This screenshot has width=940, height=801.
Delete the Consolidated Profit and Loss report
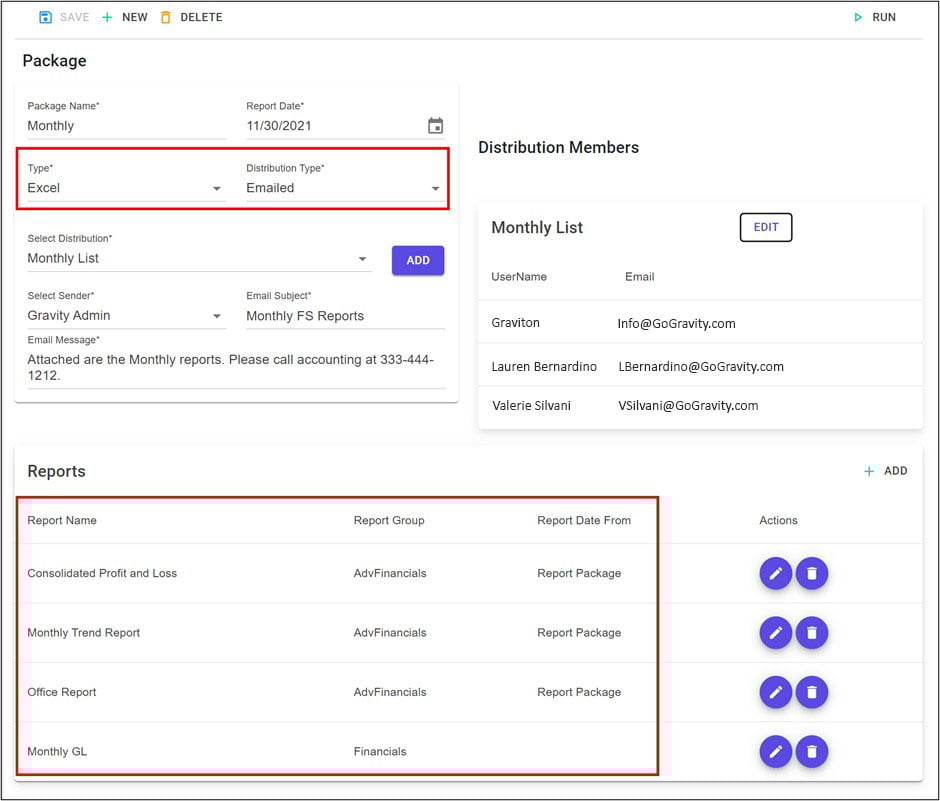click(x=812, y=574)
